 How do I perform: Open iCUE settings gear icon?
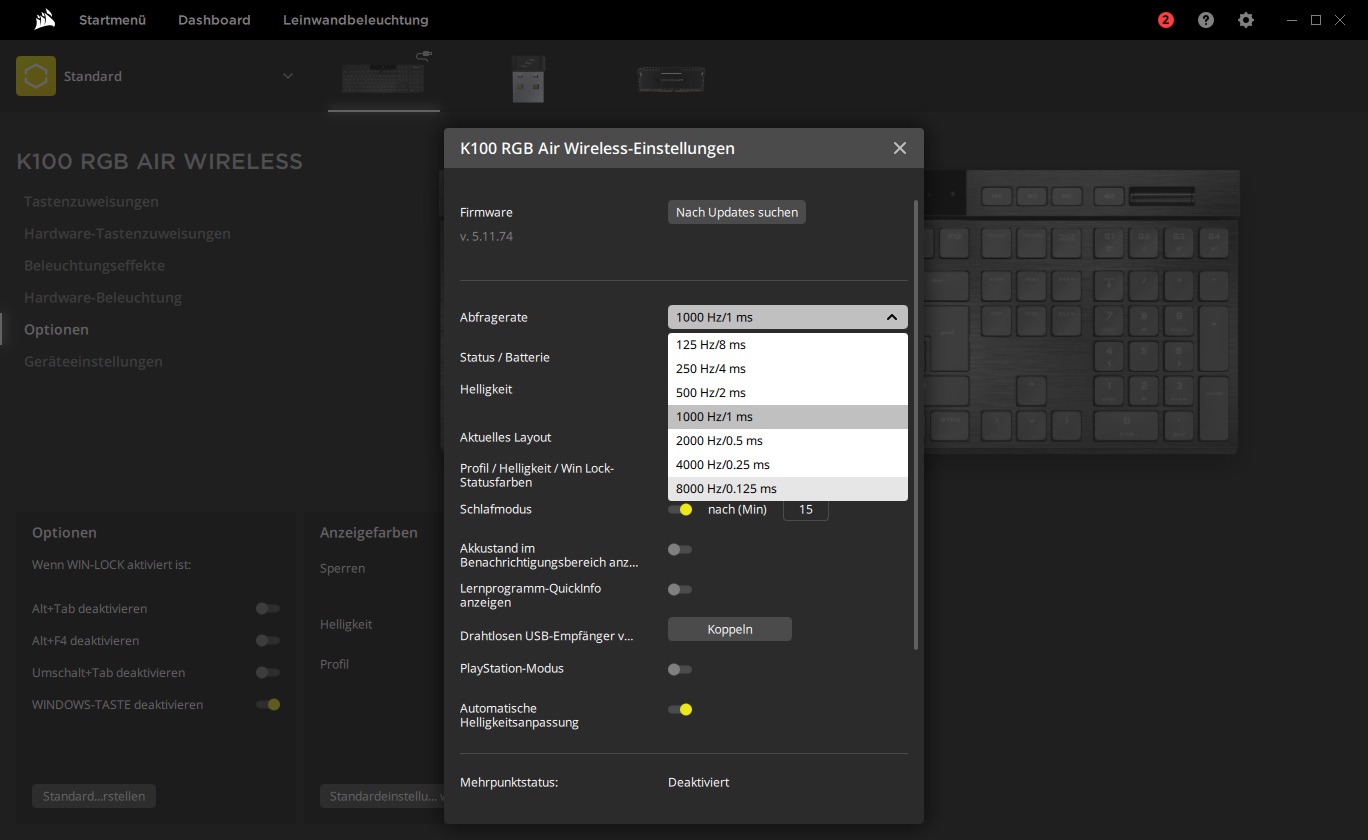[x=1246, y=20]
